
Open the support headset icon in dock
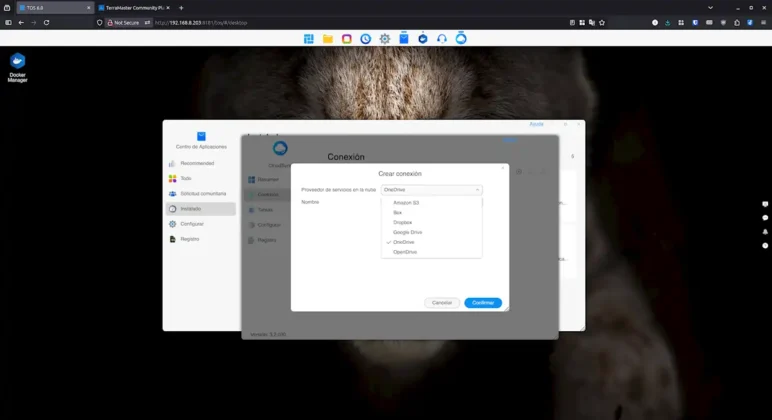tap(442, 39)
